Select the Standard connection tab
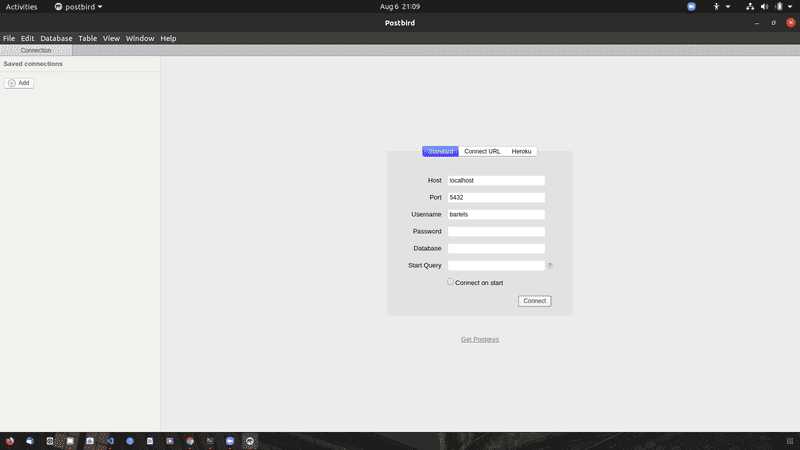 click(440, 152)
